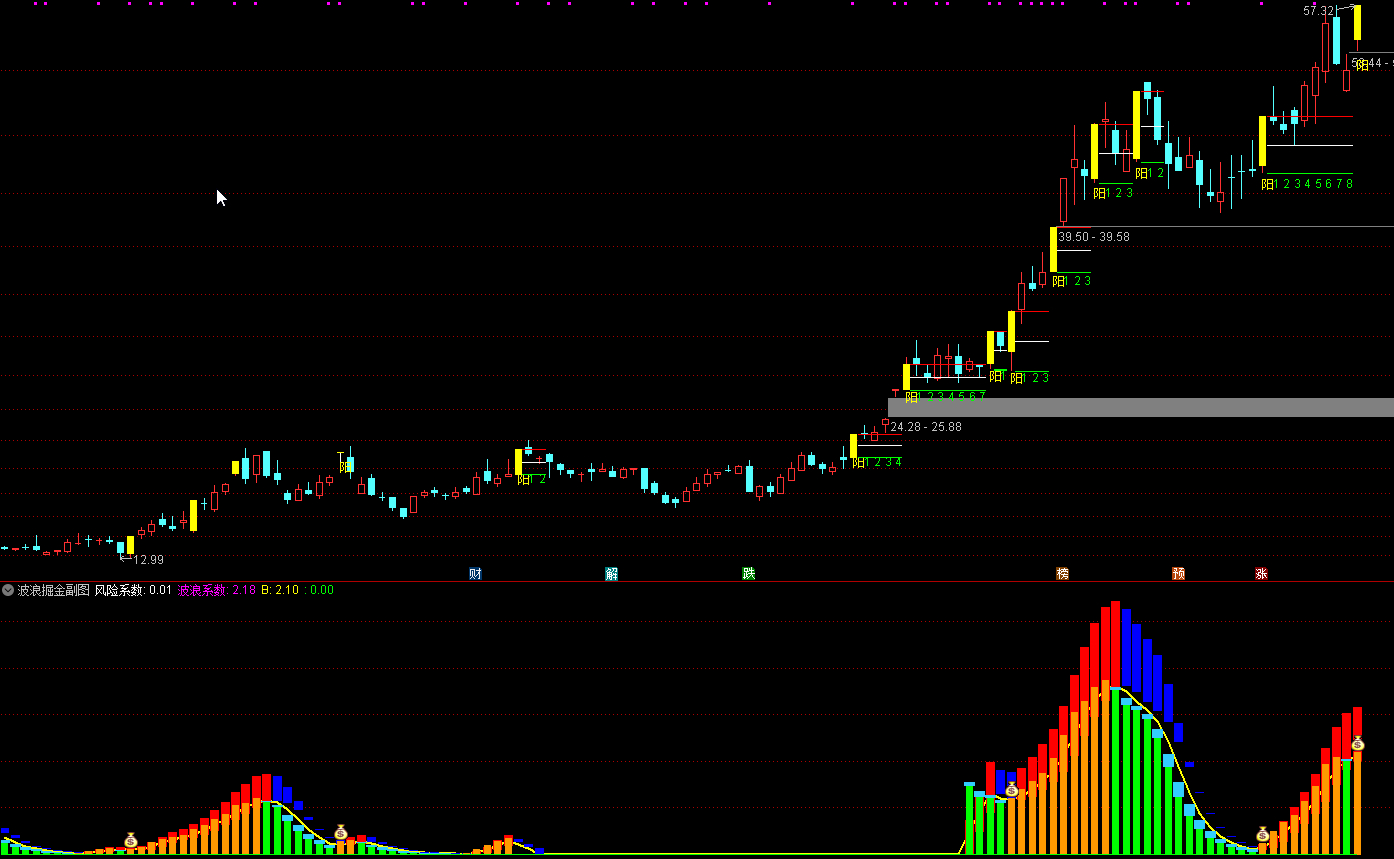
Task: Click the 解 info marker icon
Action: pos(612,574)
